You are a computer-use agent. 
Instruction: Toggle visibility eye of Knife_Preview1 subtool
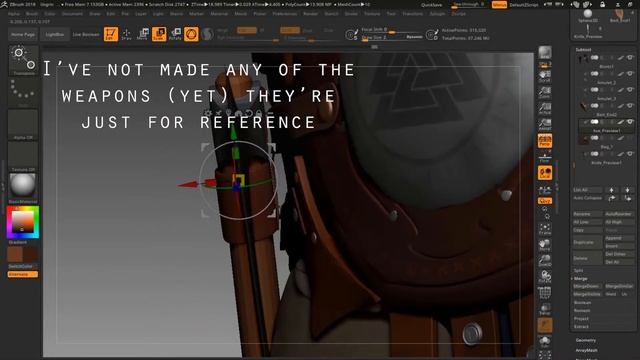(x=630, y=154)
